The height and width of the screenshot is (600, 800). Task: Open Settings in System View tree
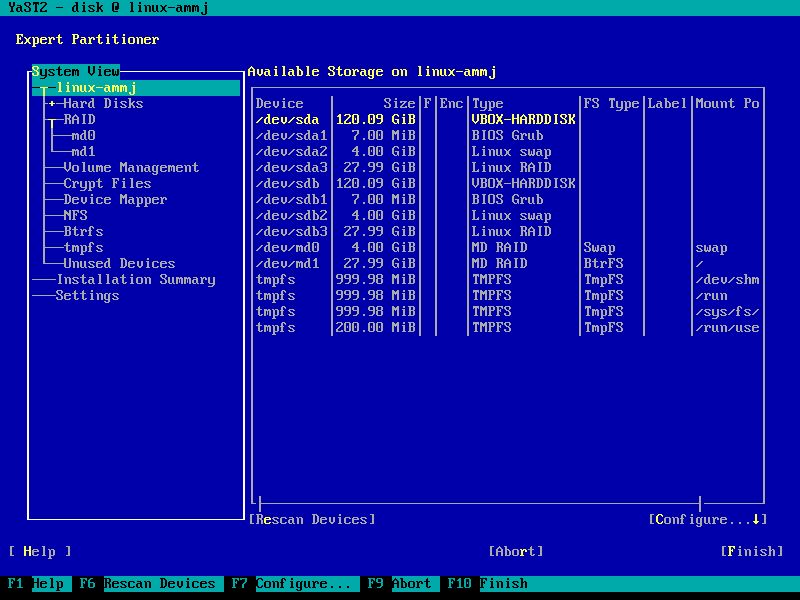click(x=87, y=295)
